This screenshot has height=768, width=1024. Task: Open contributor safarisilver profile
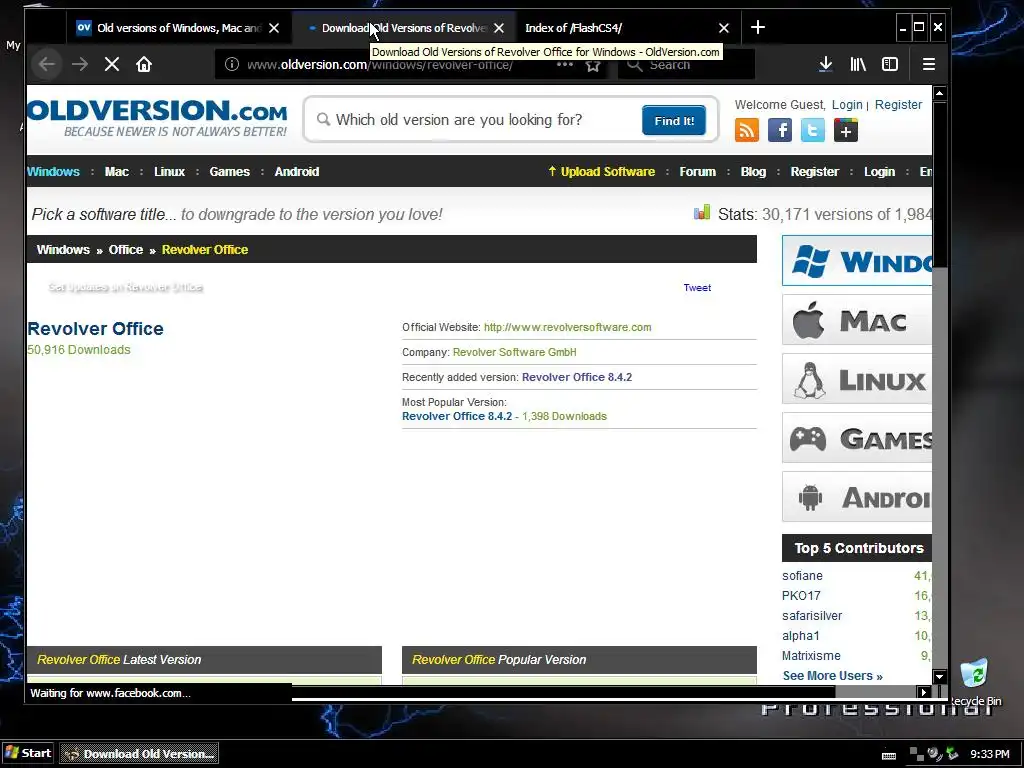click(812, 616)
